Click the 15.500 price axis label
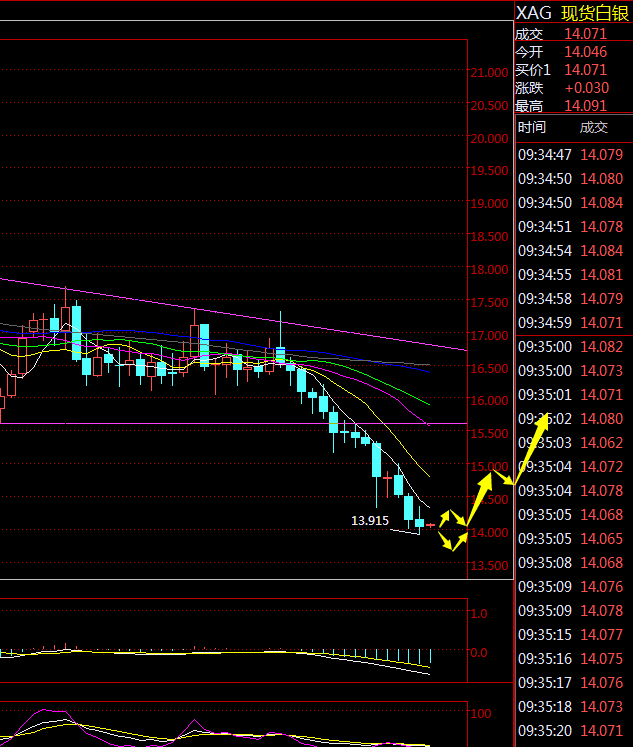Viewport: 633px width, 747px height. tap(490, 434)
